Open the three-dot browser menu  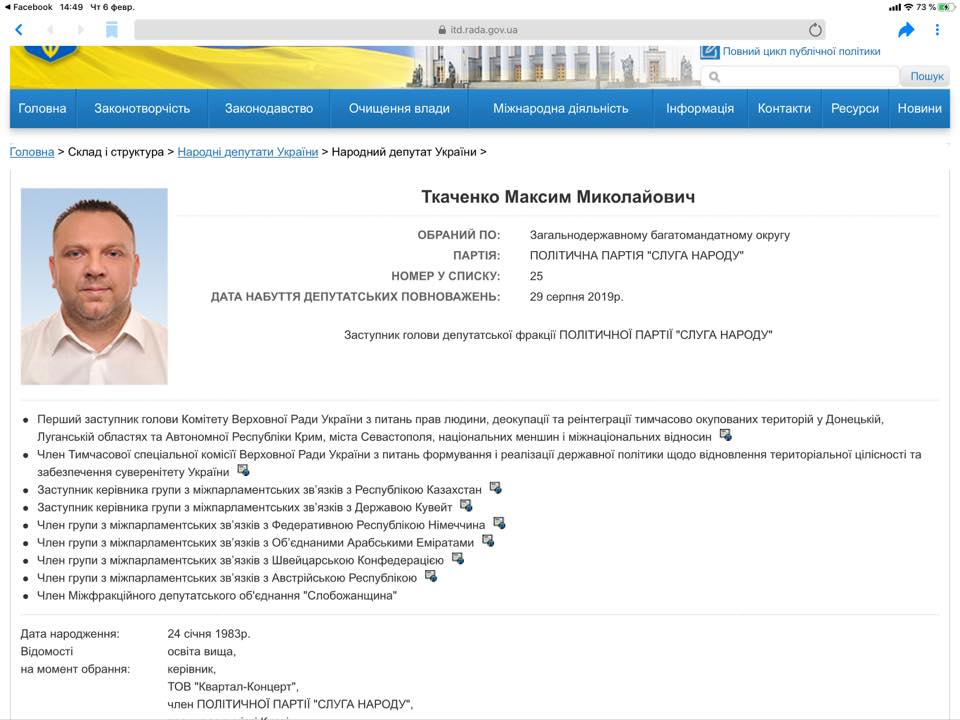tap(937, 29)
